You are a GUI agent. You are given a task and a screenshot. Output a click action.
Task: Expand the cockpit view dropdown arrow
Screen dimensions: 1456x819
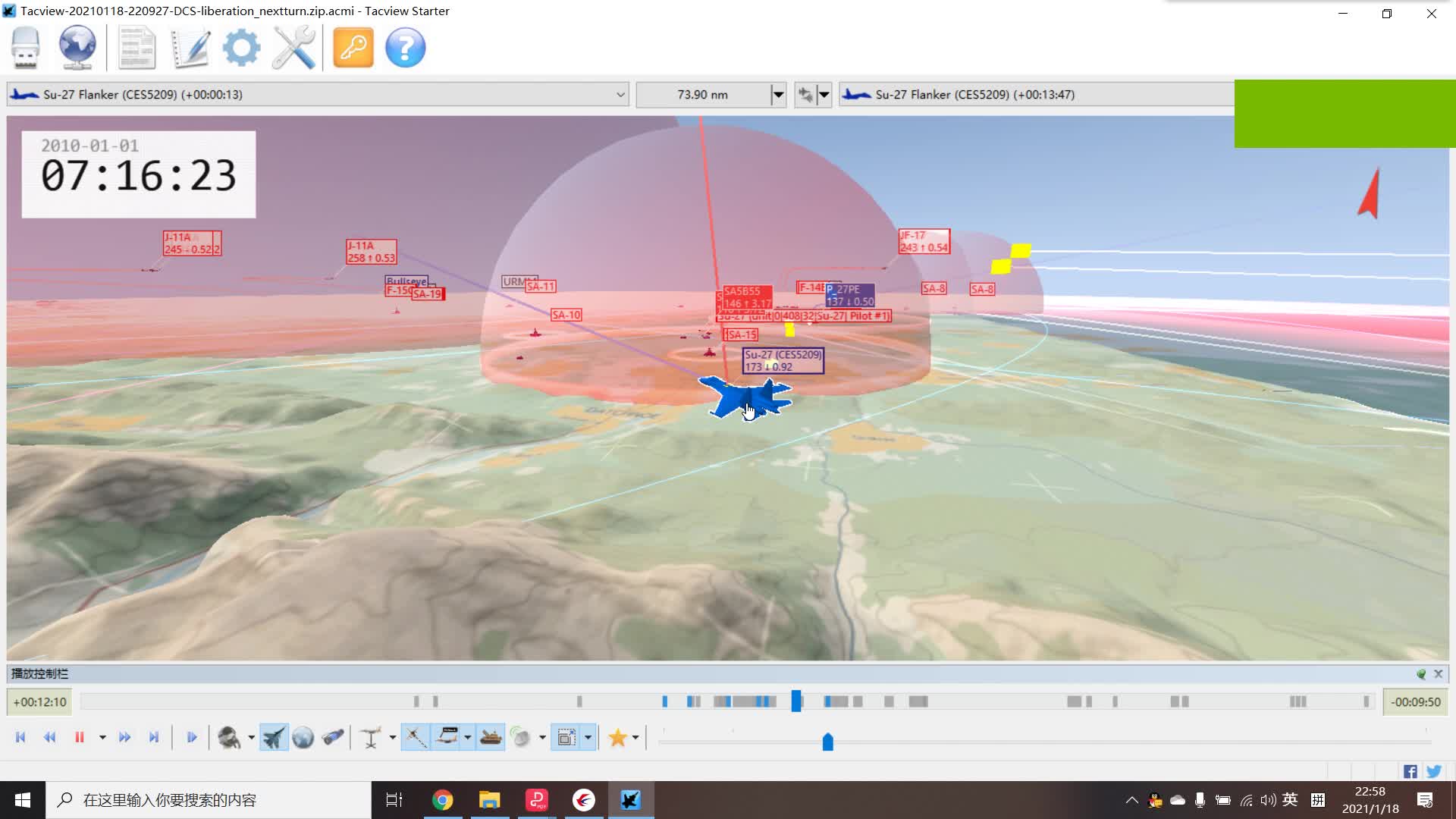pyautogui.click(x=251, y=737)
